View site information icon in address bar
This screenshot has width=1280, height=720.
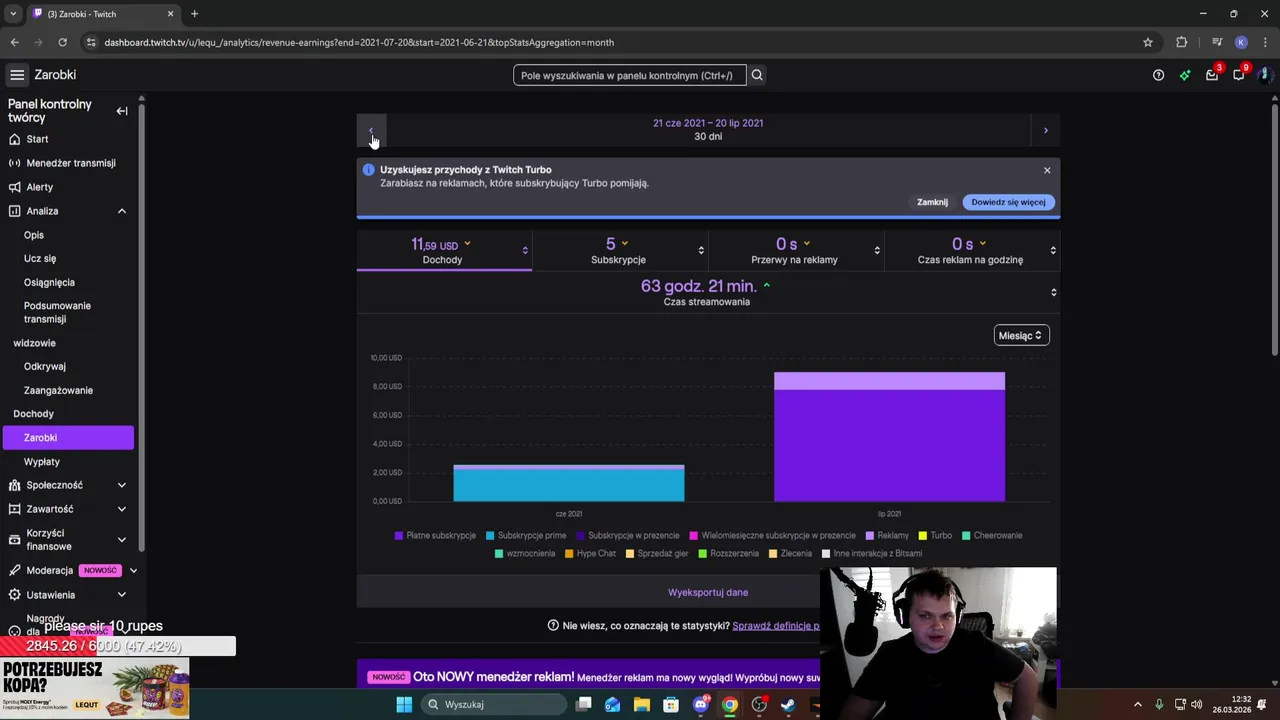tap(91, 42)
